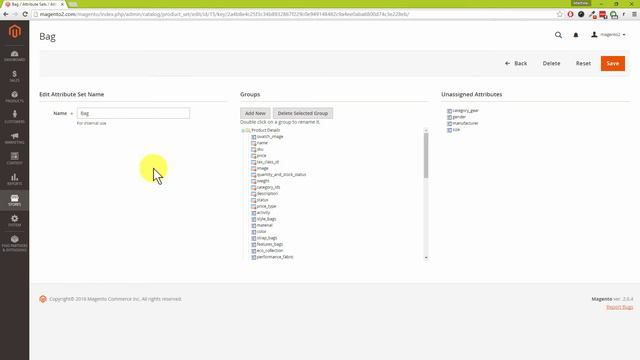Click the browser forward arrow
The width and height of the screenshot is (640, 360).
click(x=15, y=14)
